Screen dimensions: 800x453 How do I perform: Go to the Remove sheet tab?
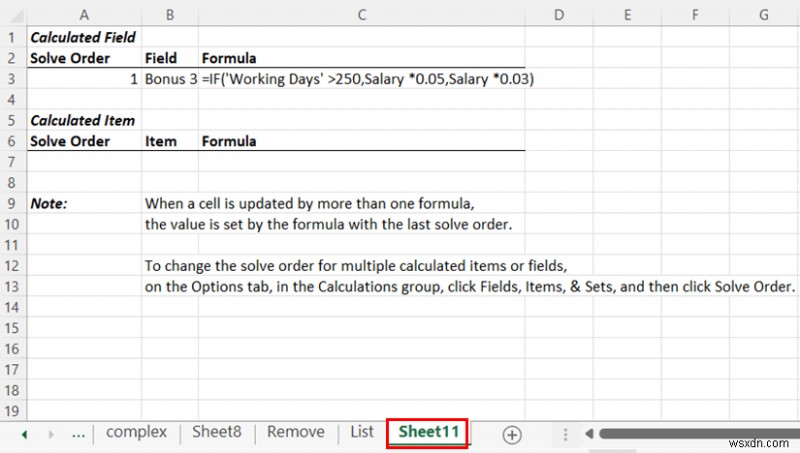click(295, 432)
